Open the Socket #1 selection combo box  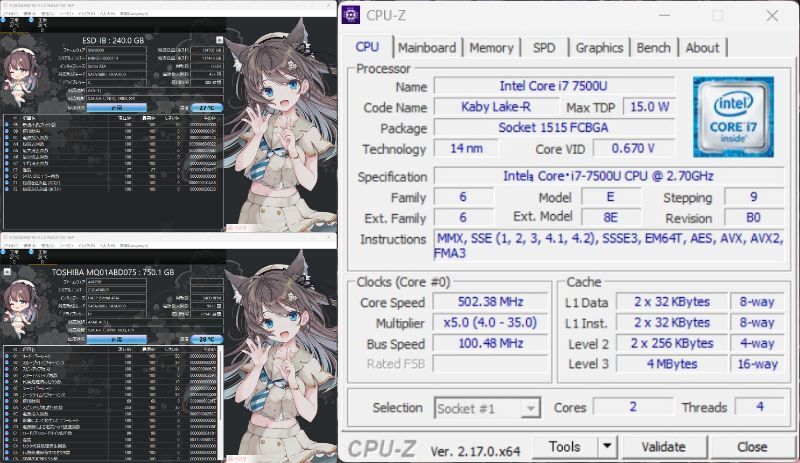pos(487,408)
